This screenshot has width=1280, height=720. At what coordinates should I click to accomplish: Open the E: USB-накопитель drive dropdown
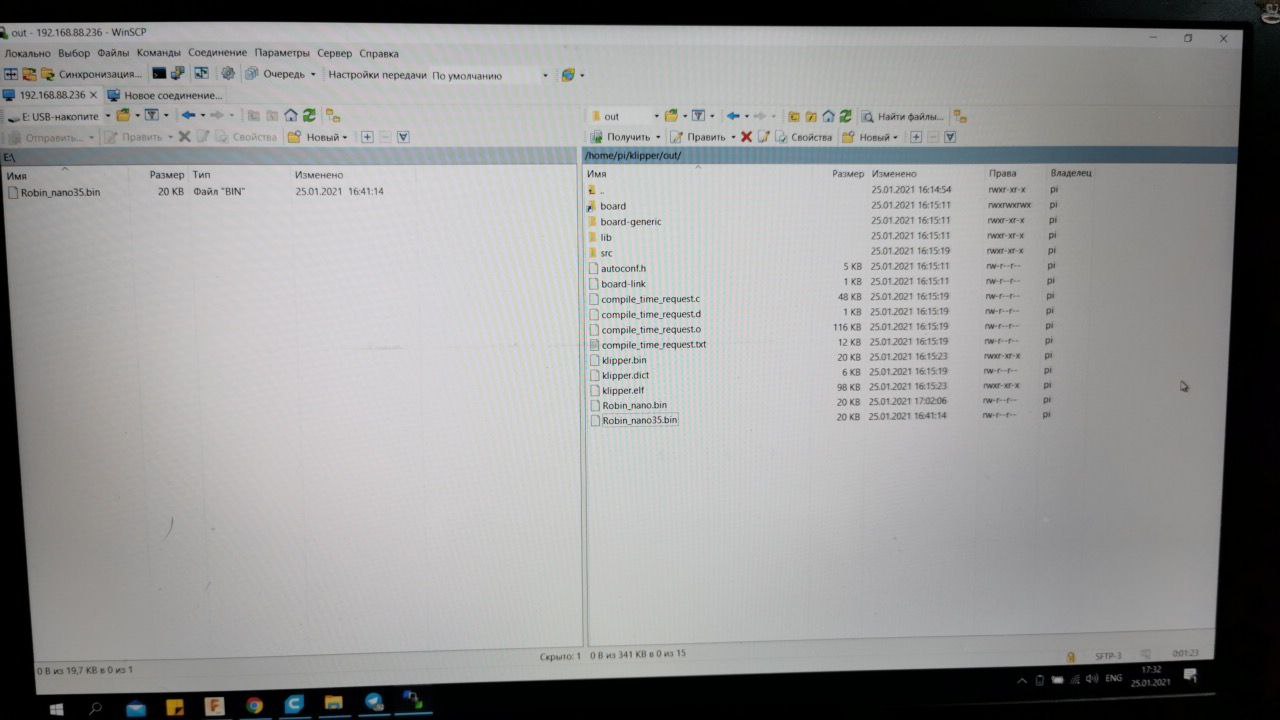tap(58, 116)
